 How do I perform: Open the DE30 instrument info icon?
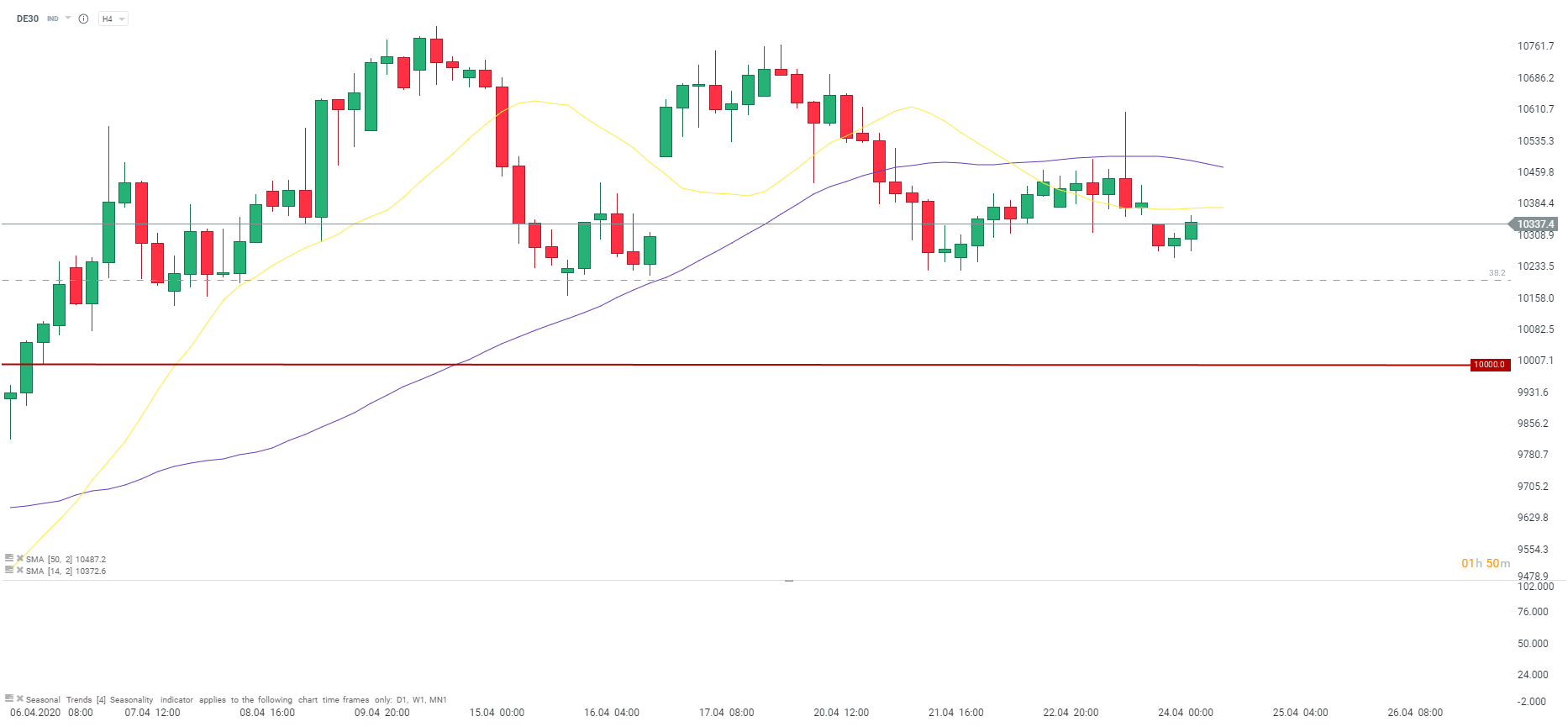tap(83, 18)
